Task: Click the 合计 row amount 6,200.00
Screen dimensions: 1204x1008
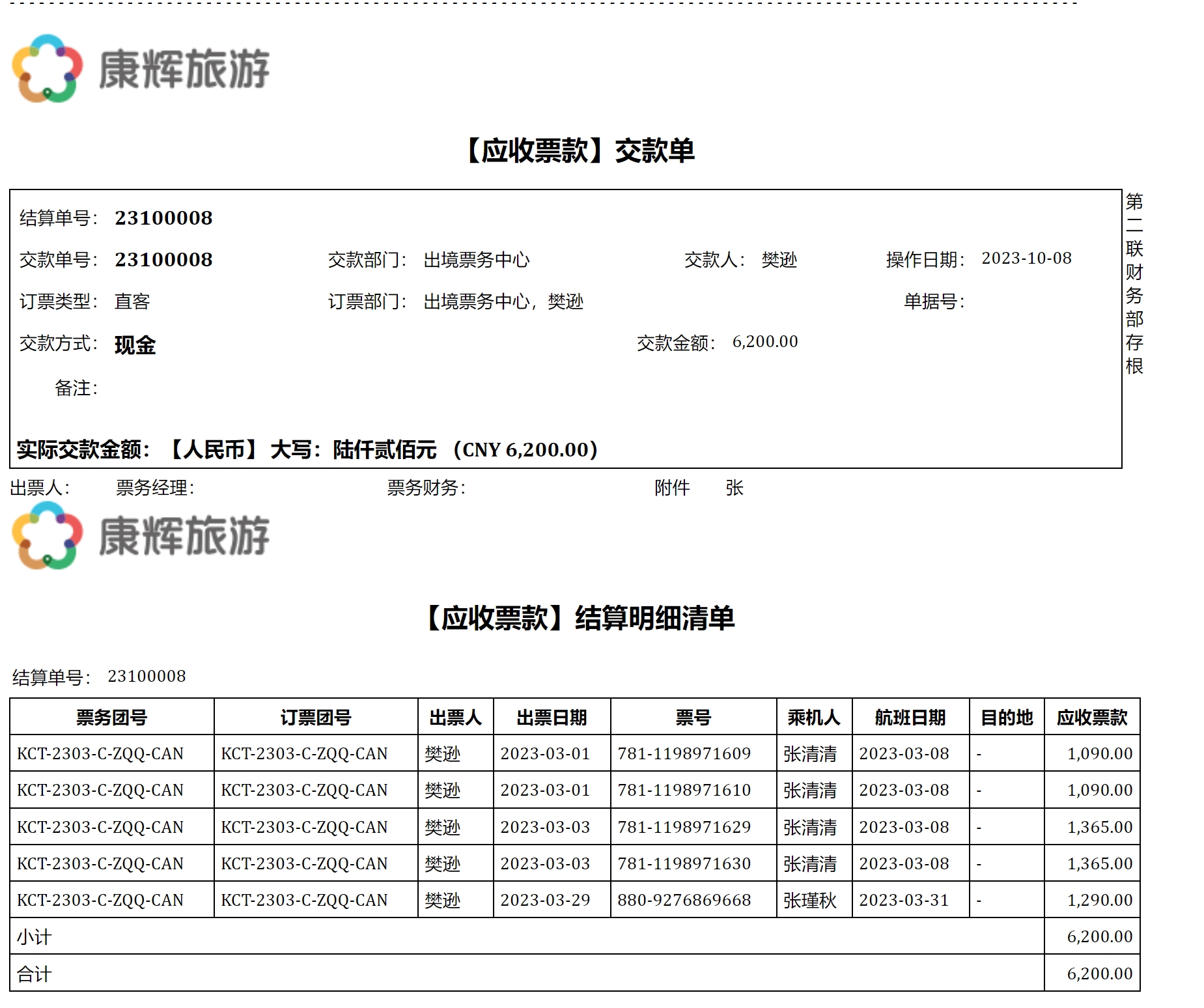Action: (1099, 974)
